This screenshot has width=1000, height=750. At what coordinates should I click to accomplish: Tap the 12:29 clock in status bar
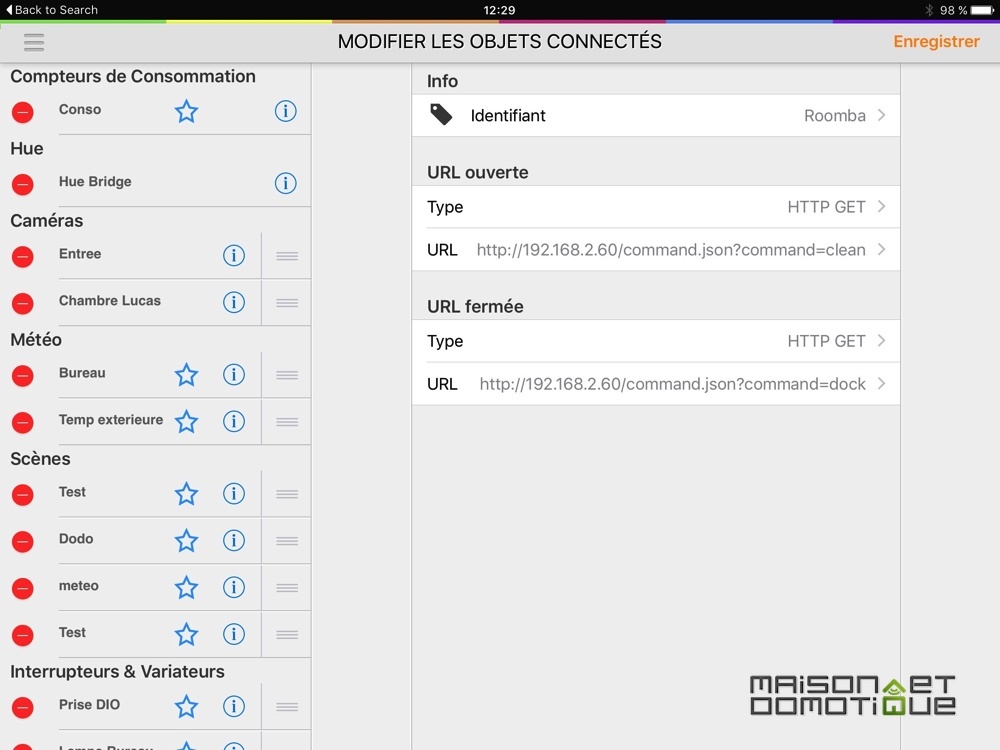499,10
